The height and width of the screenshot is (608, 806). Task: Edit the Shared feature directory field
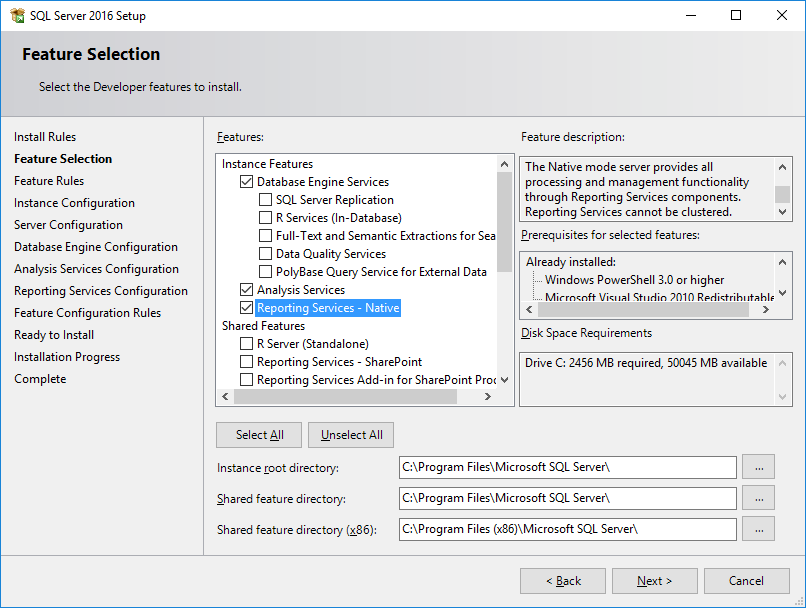[567, 498]
